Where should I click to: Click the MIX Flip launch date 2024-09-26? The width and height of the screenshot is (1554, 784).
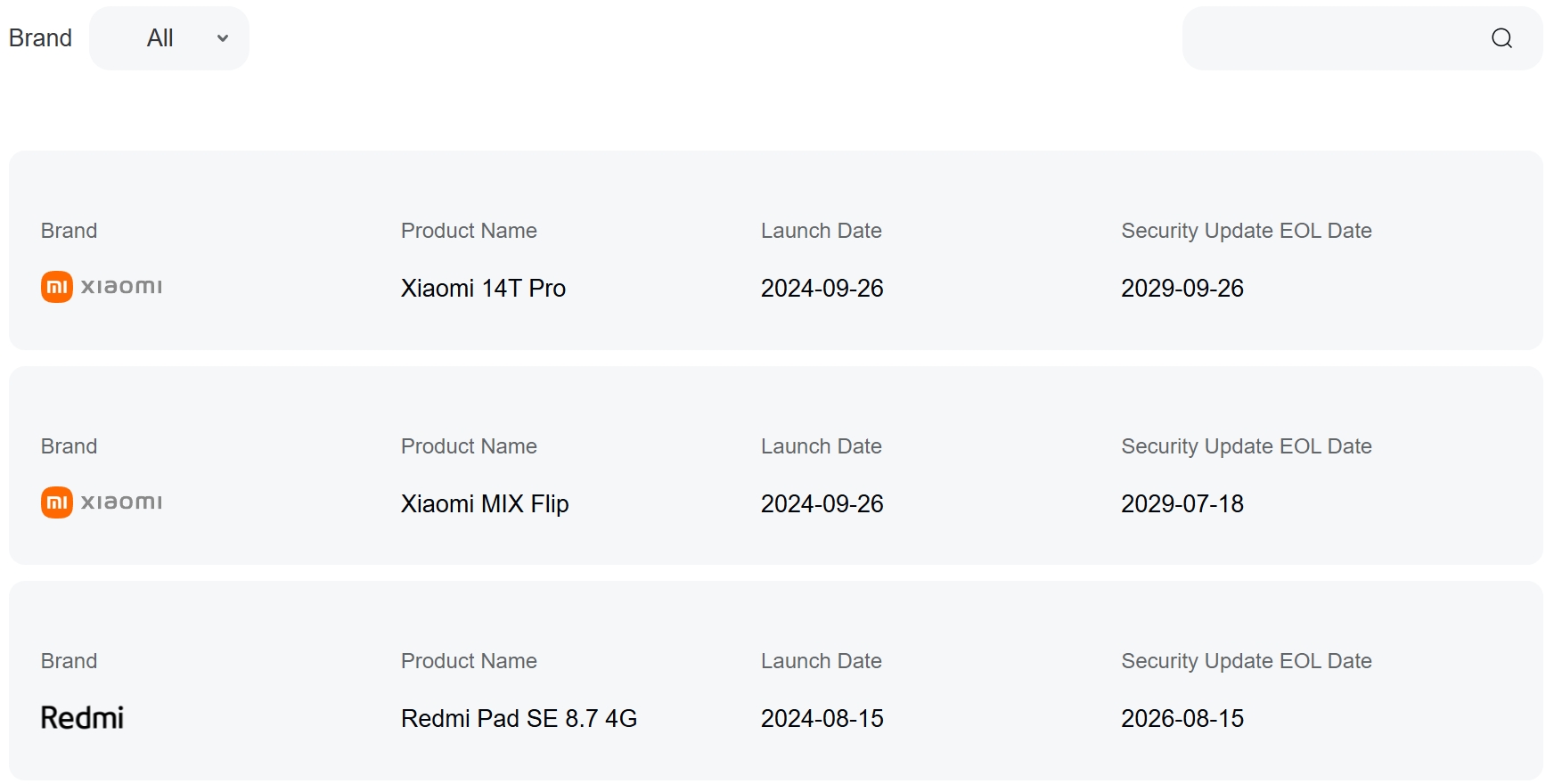pyautogui.click(x=822, y=504)
